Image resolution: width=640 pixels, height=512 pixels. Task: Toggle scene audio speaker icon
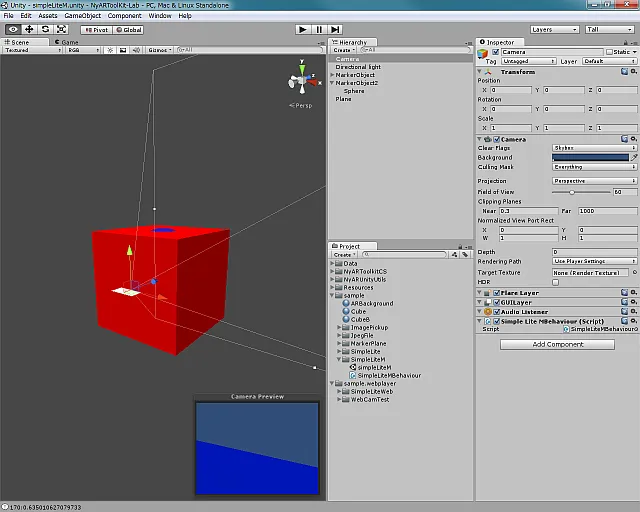point(136,50)
